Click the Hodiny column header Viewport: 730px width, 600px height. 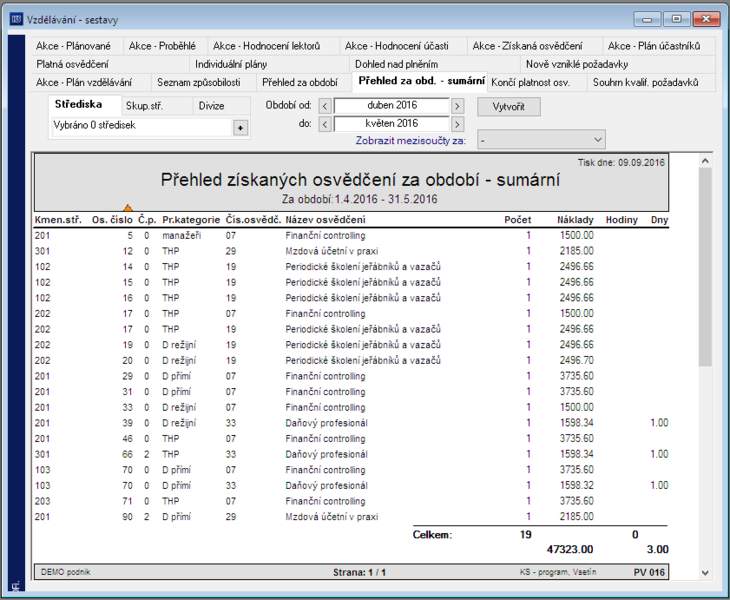coord(622,220)
